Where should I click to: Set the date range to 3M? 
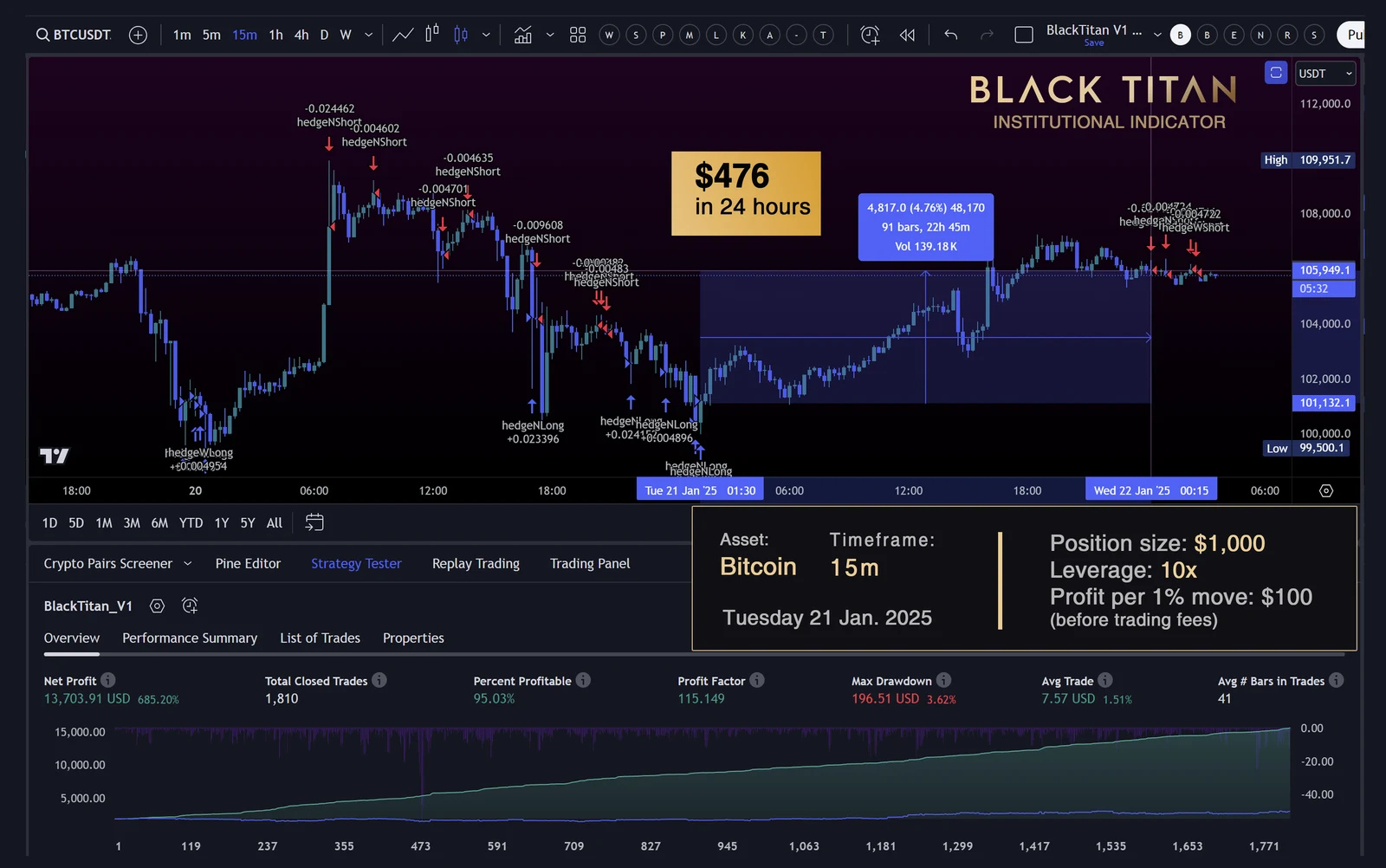pos(132,523)
